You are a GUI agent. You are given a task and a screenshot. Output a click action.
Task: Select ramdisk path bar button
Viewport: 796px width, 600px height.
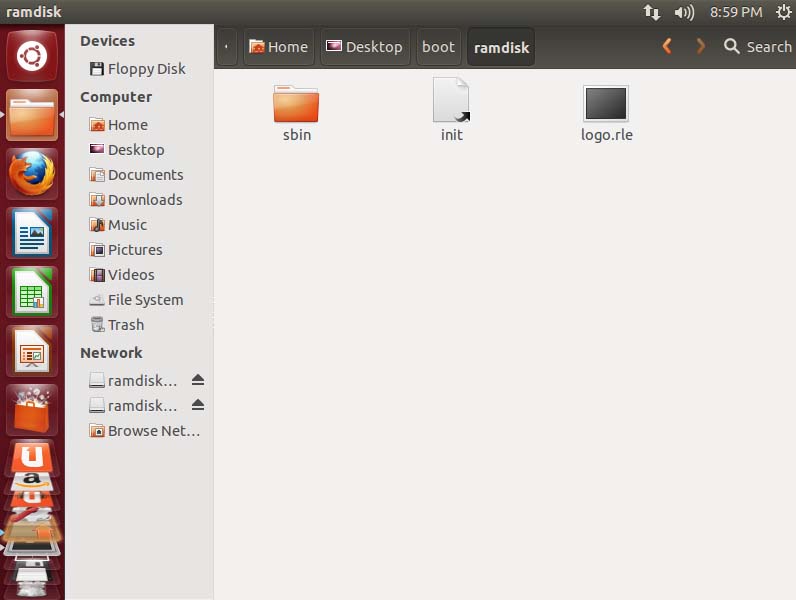501,47
